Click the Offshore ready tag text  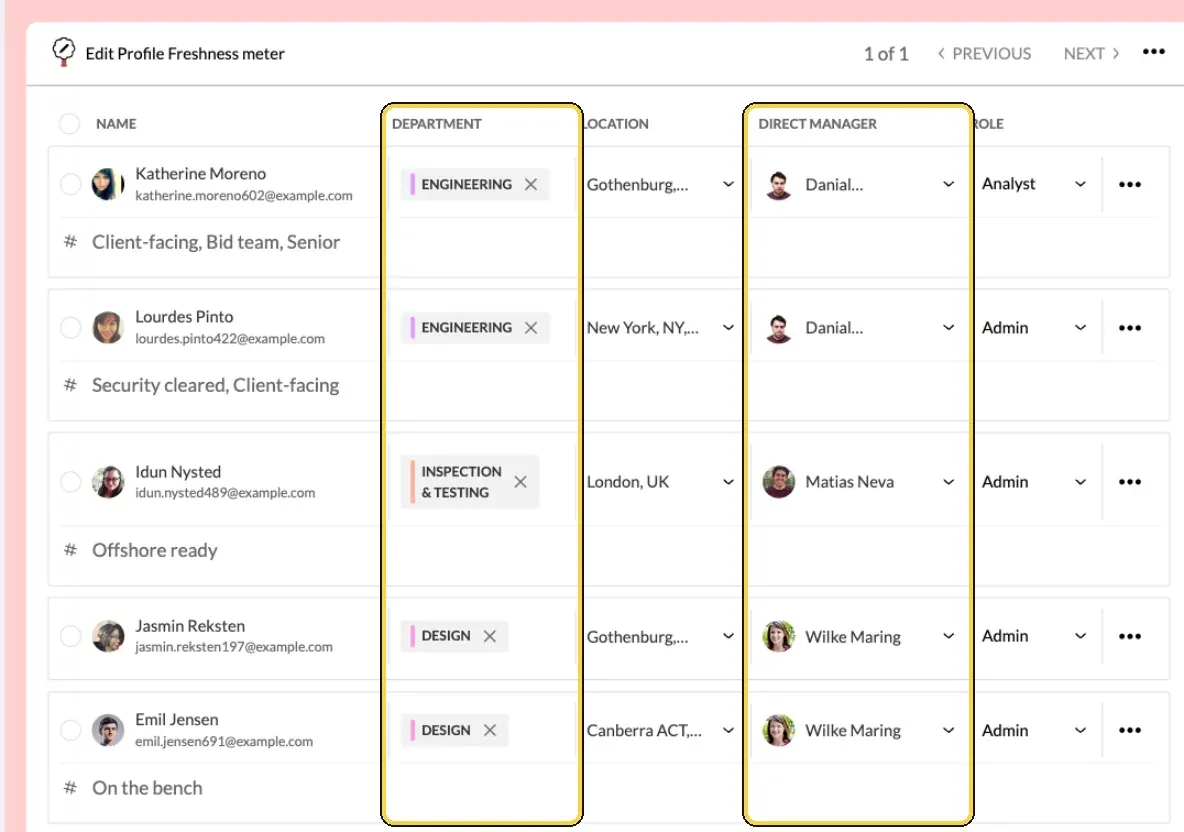(155, 550)
